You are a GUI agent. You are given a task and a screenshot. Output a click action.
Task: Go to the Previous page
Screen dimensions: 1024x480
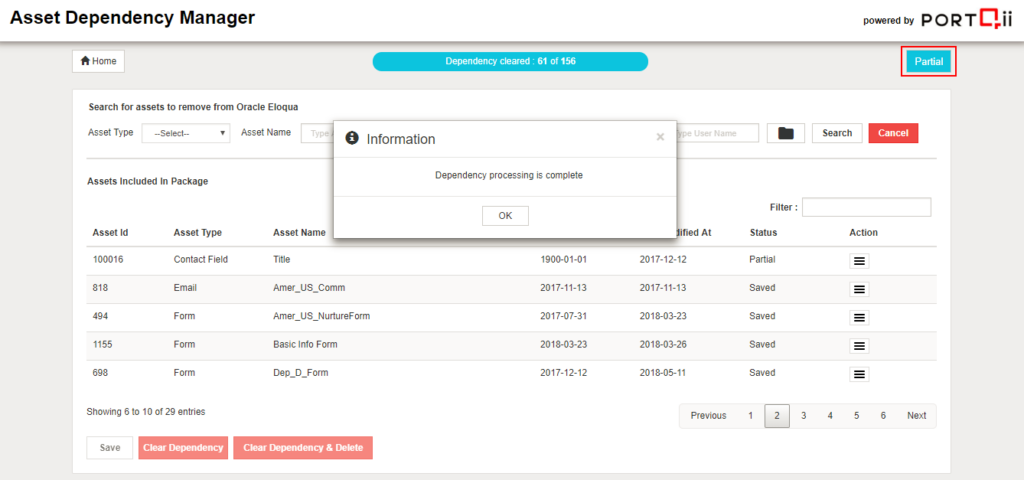point(708,416)
